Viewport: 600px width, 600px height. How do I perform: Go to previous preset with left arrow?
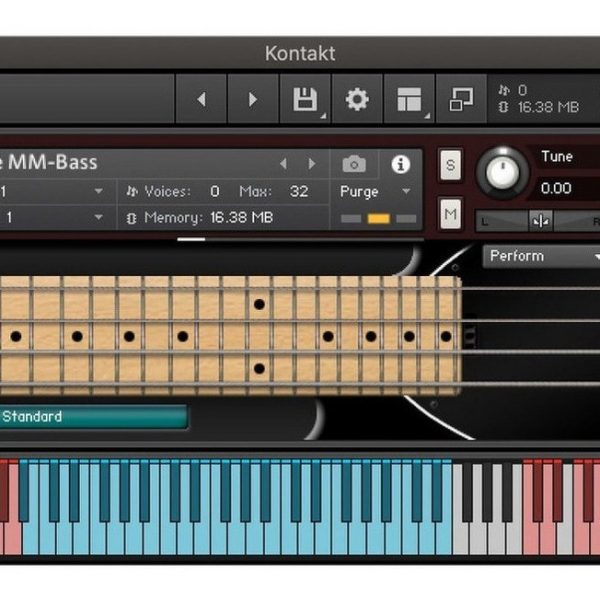pyautogui.click(x=201, y=99)
